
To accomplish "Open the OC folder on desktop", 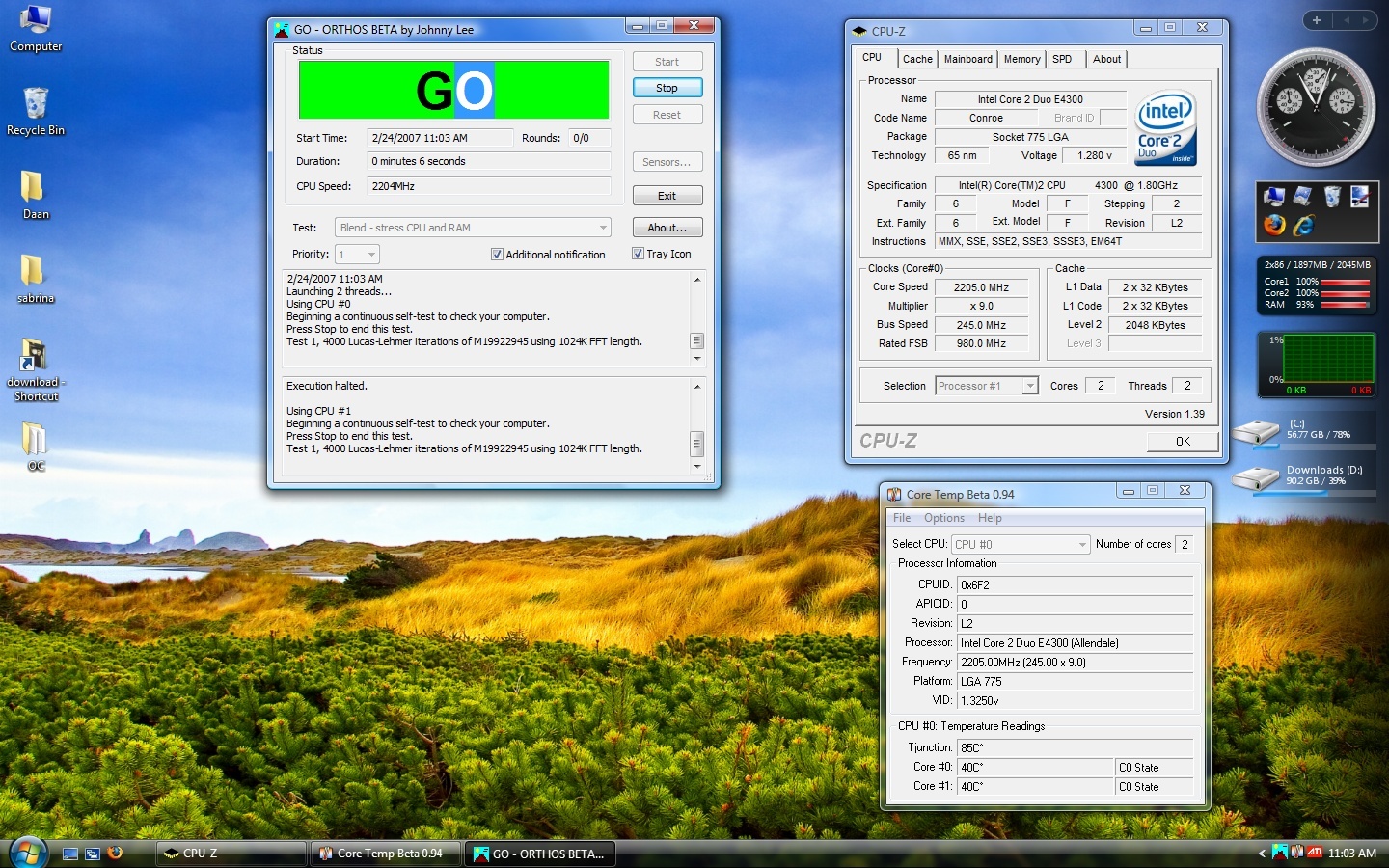I will 35,447.
